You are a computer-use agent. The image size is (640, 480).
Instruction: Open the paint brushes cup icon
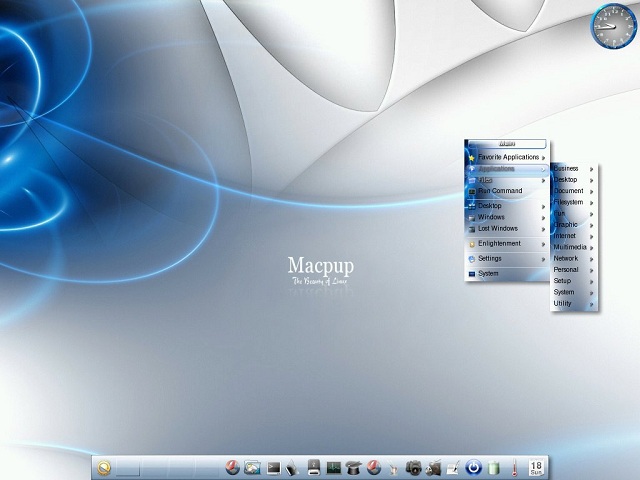pos(393,469)
